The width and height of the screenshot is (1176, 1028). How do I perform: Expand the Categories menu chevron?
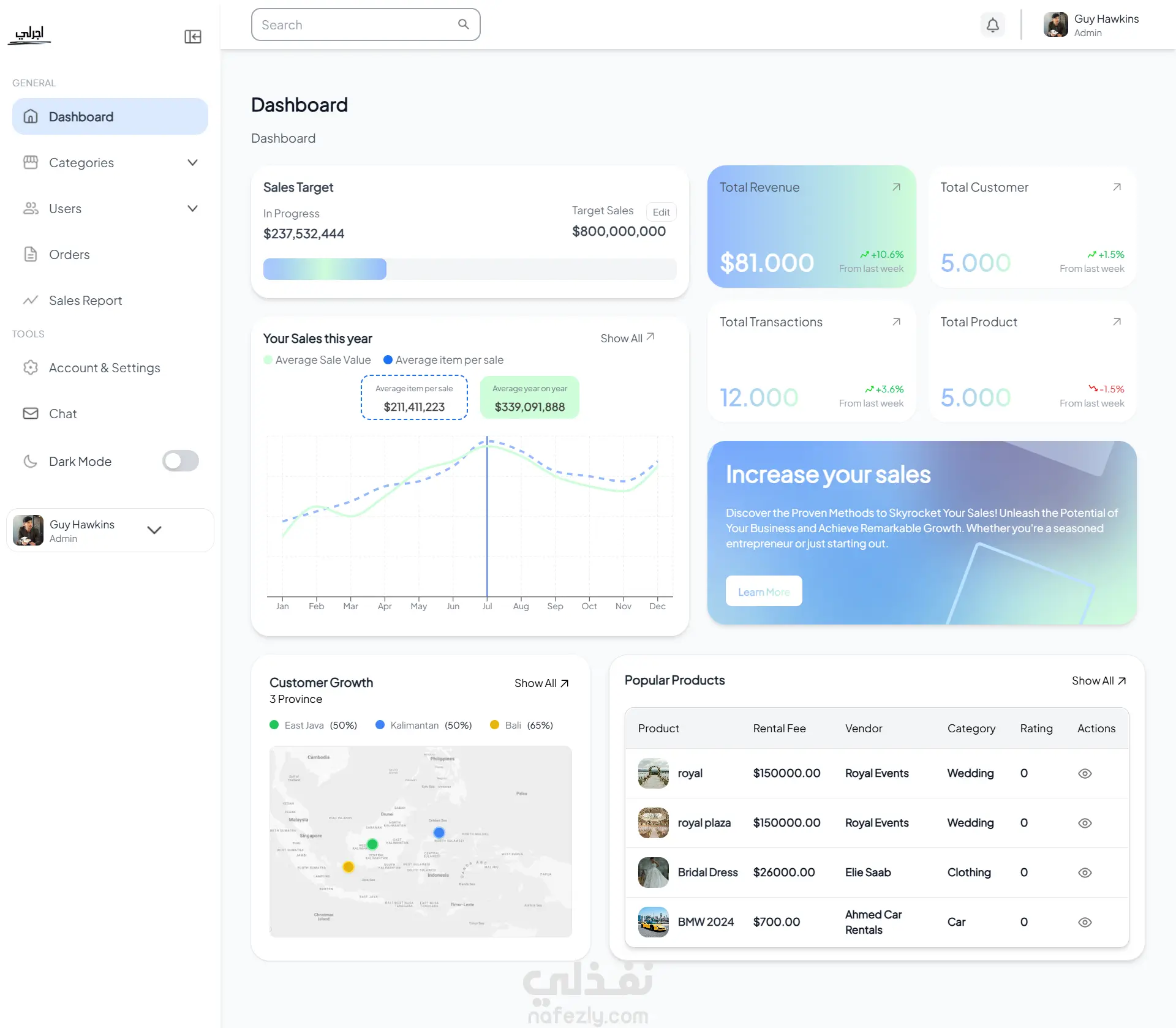(192, 163)
